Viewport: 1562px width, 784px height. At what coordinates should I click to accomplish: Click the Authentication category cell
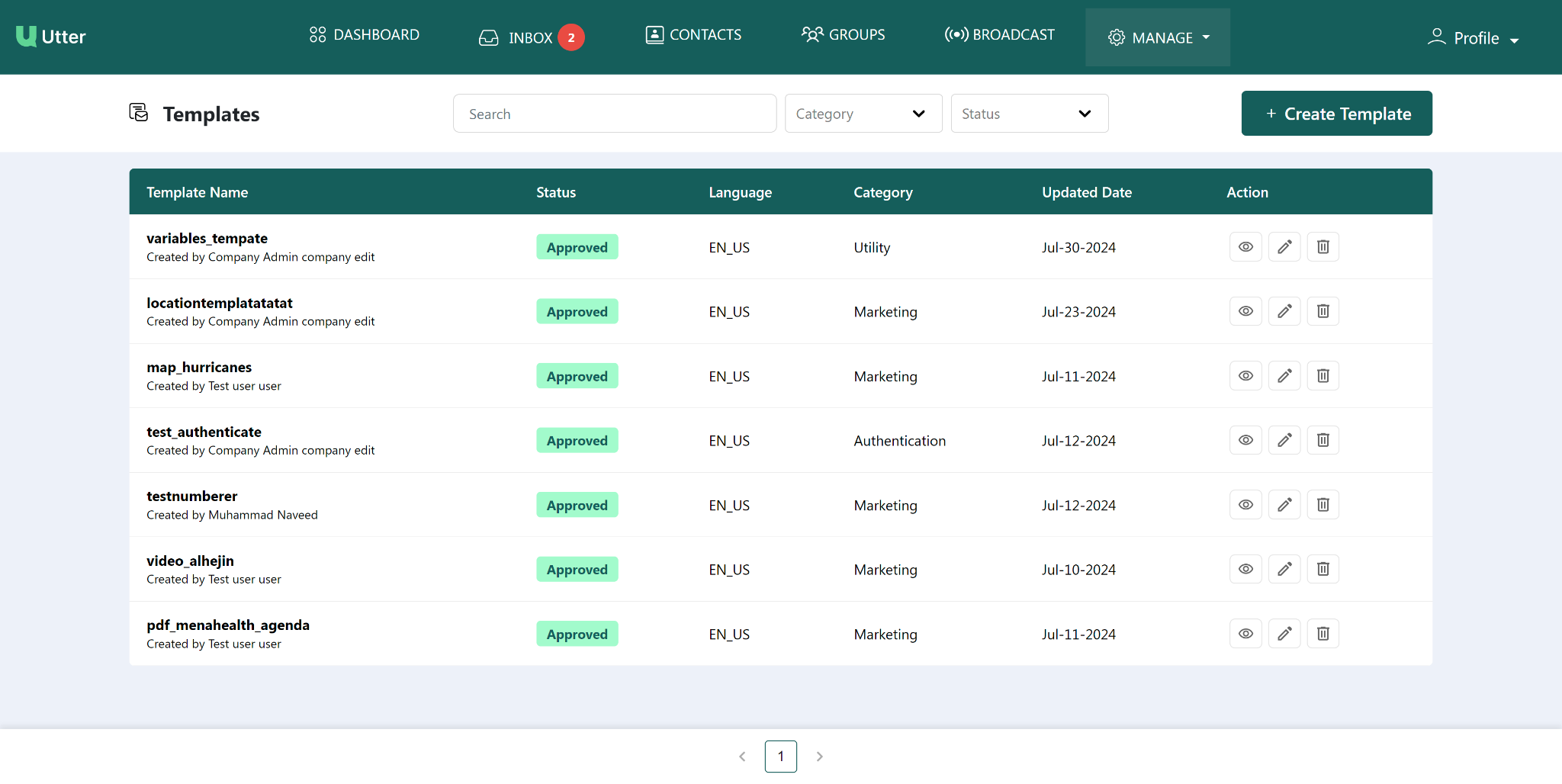coord(900,441)
